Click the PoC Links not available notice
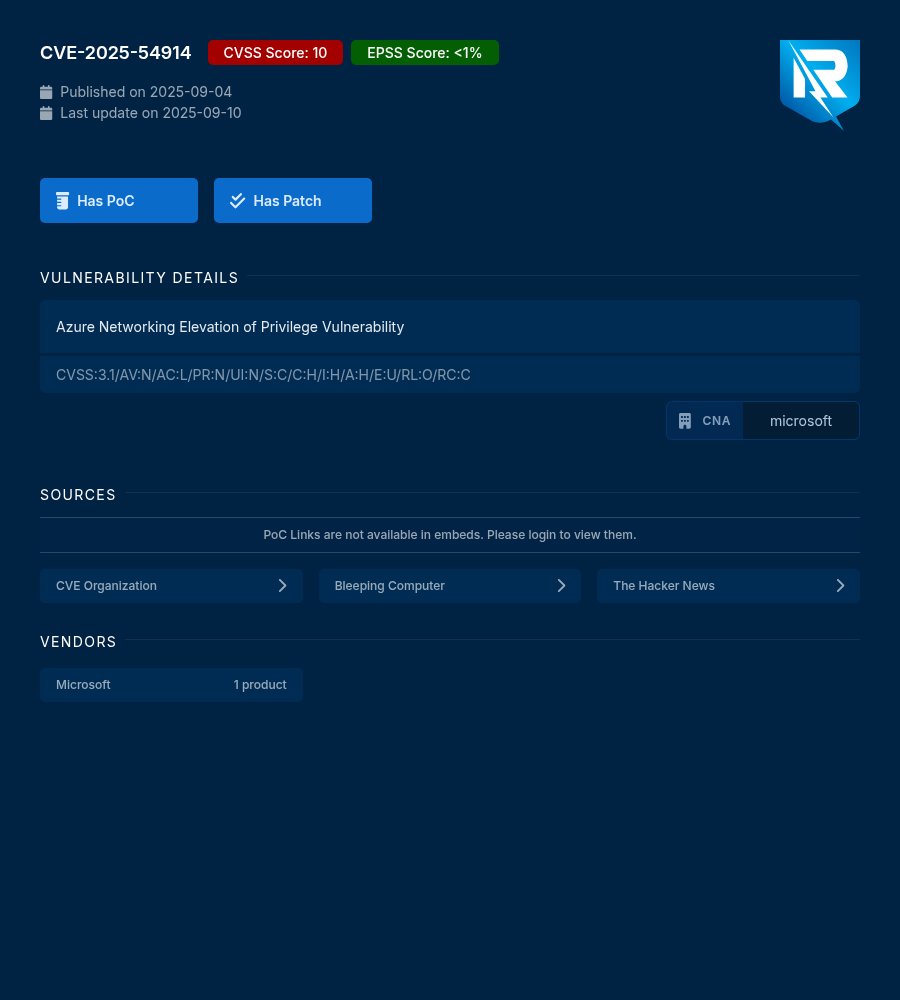This screenshot has width=900, height=1000. (x=450, y=534)
